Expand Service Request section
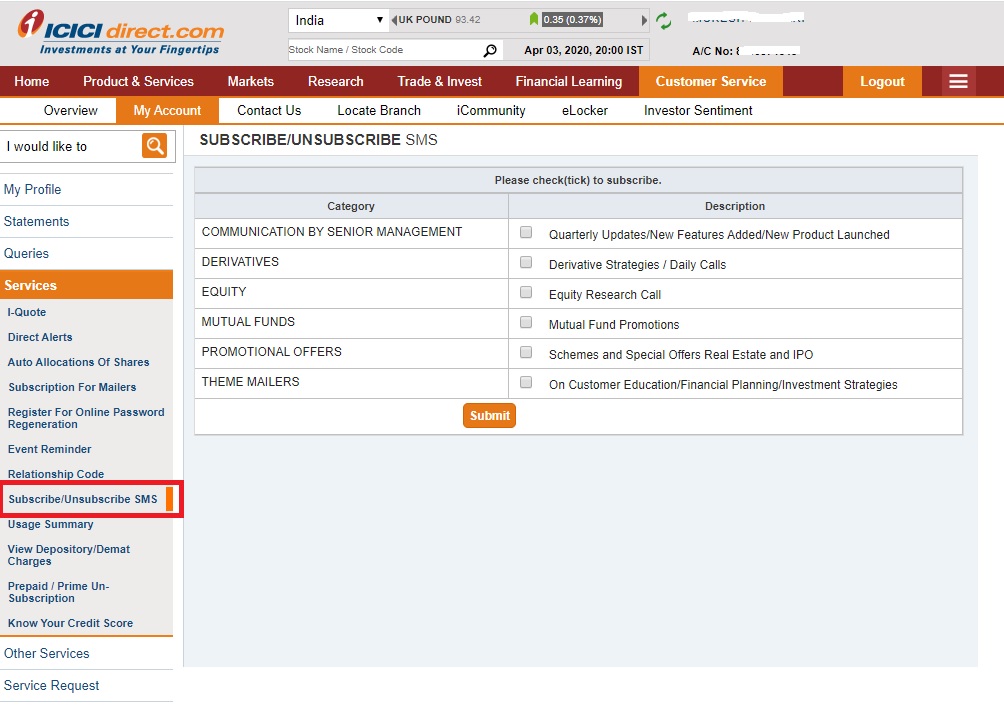 click(86, 686)
